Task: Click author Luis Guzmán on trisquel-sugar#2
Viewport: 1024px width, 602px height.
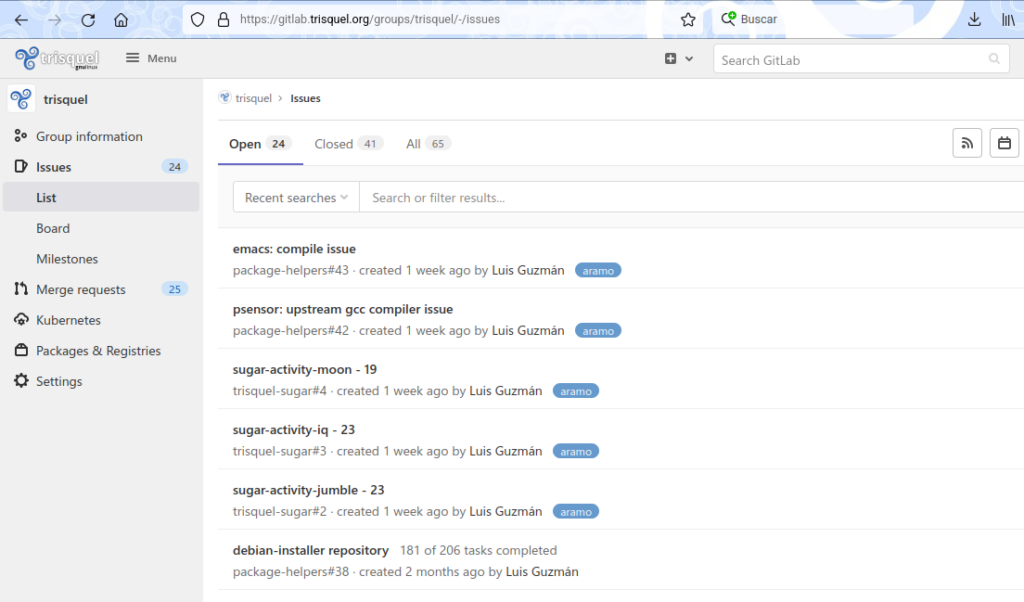Action: click(x=505, y=511)
